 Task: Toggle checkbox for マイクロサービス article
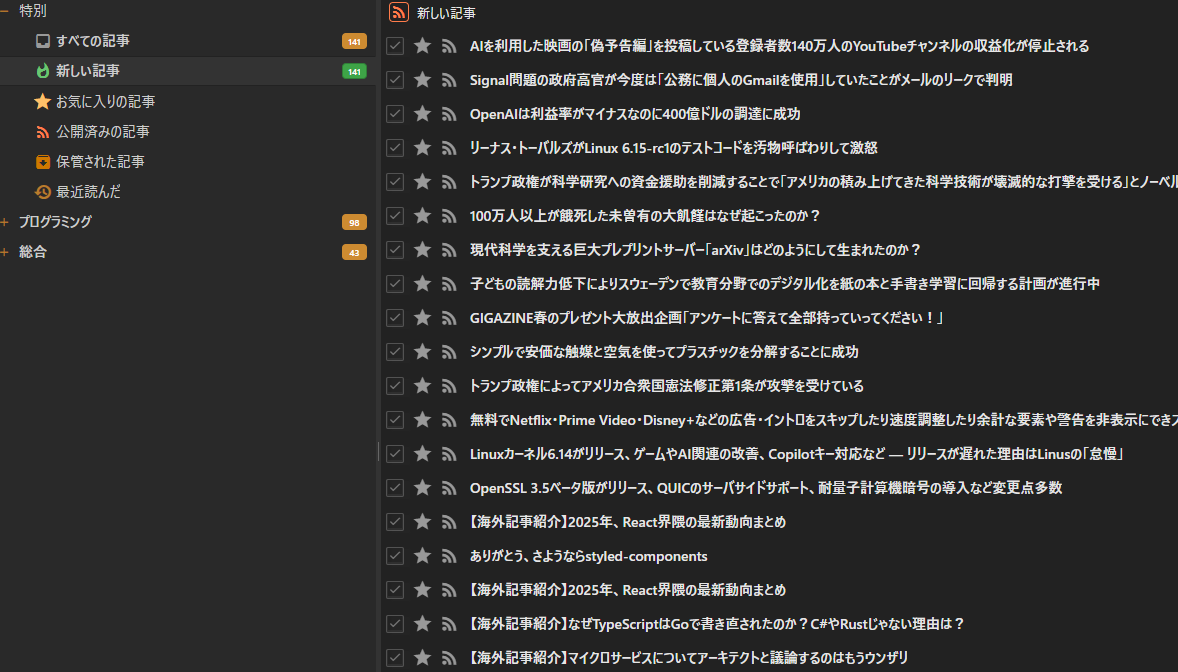click(x=395, y=658)
